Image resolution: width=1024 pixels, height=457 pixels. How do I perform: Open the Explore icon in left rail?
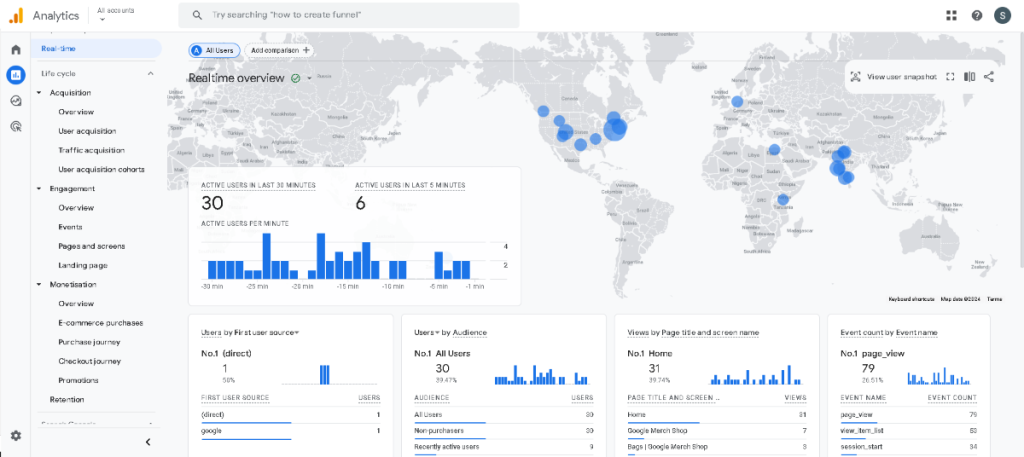(x=15, y=100)
